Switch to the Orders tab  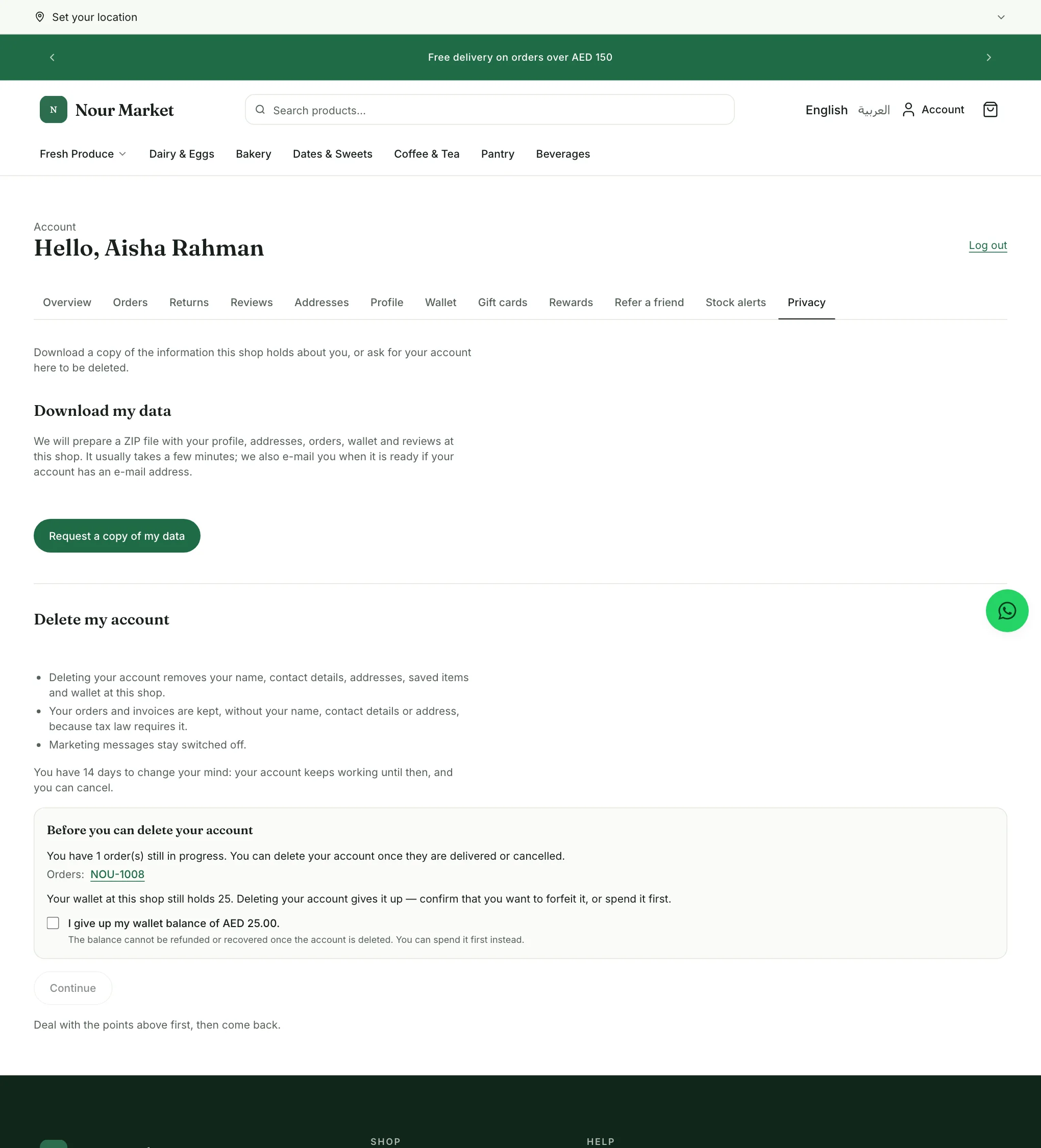131,303
